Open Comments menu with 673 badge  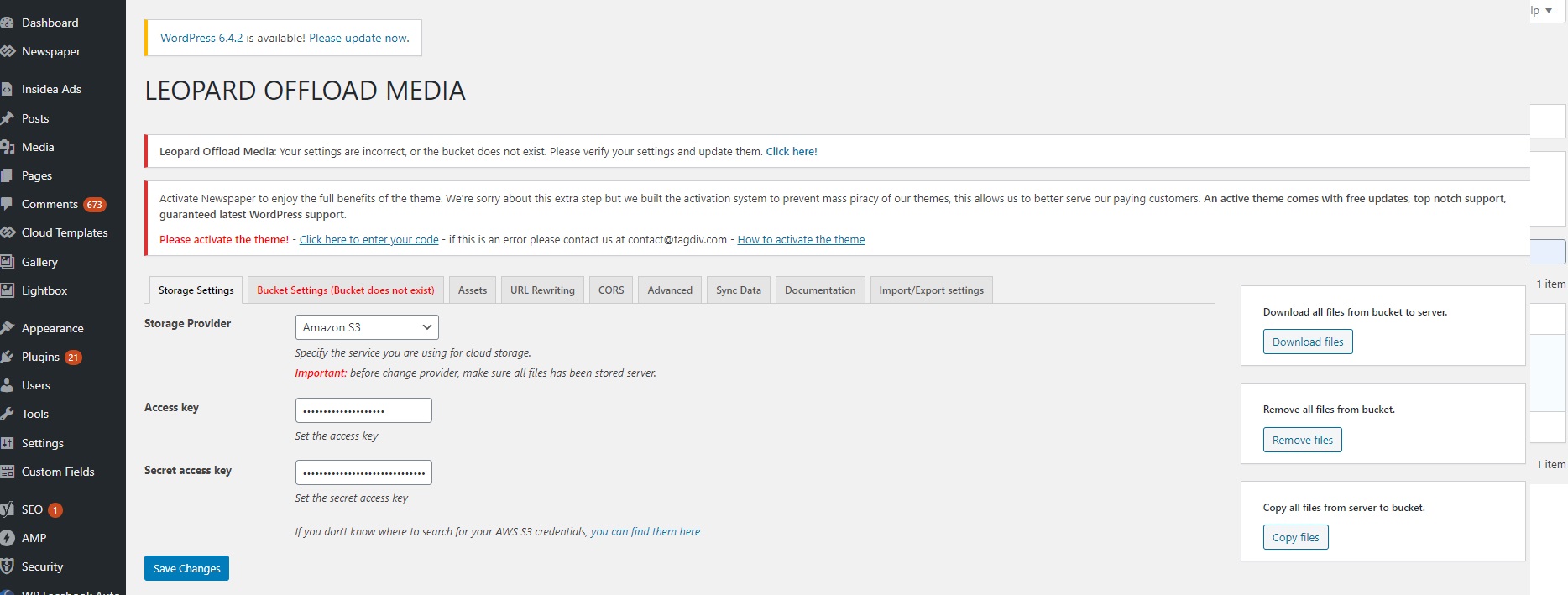coord(63,204)
